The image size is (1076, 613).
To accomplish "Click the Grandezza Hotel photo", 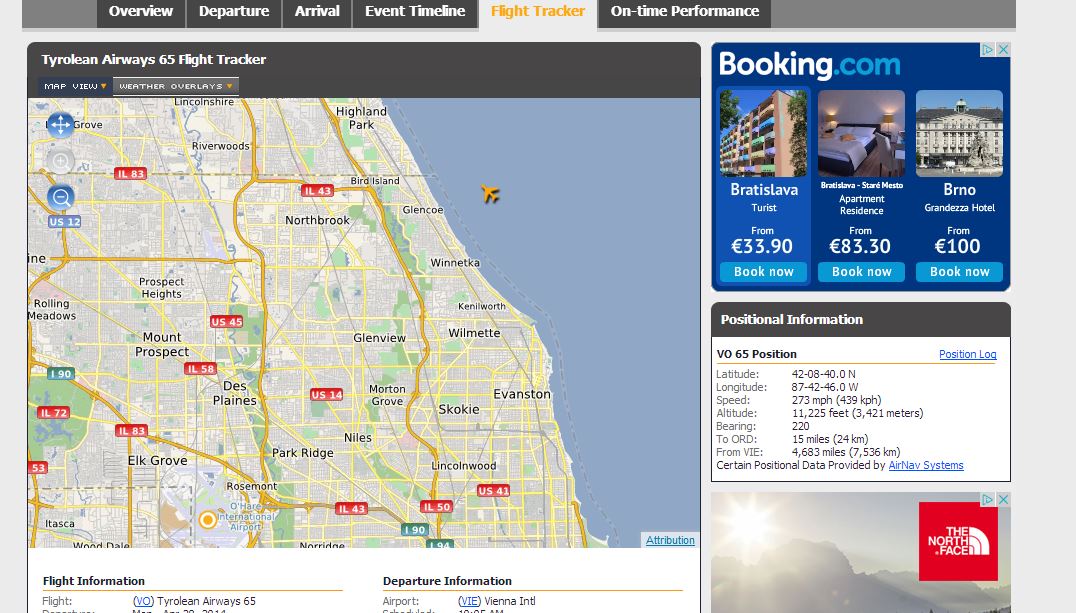I will click(959, 134).
